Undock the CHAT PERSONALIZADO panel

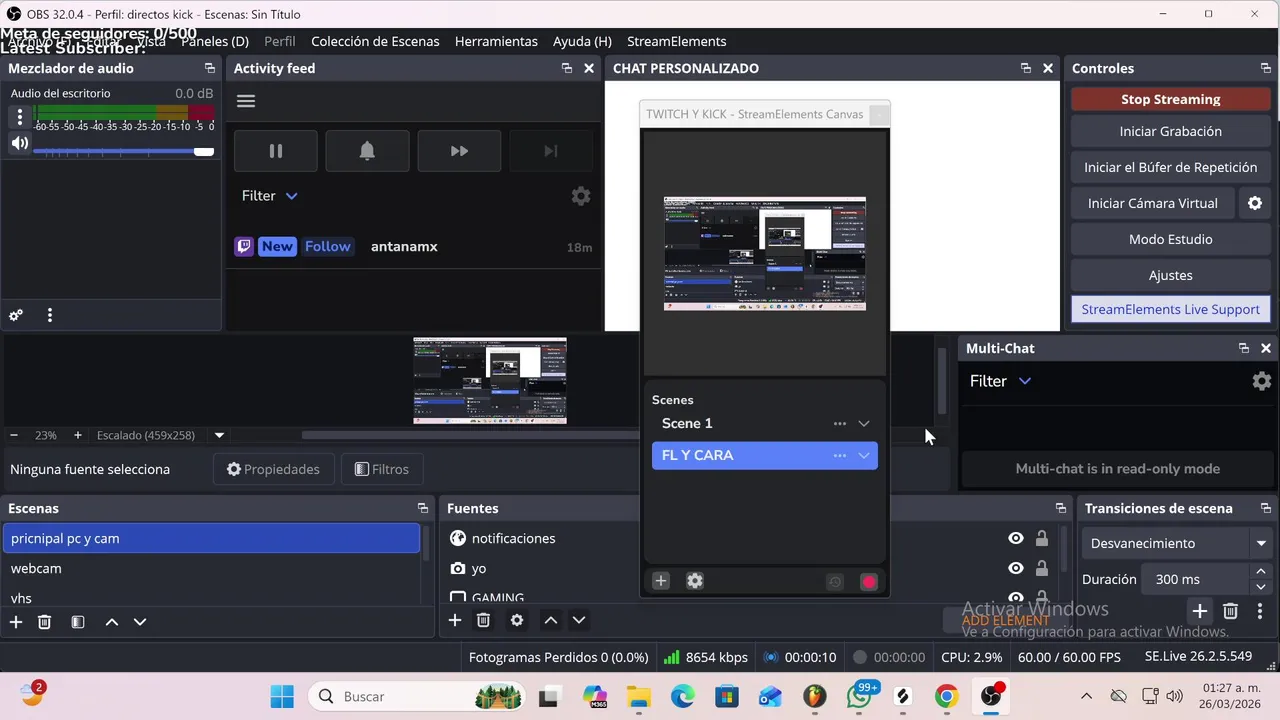coord(1025,68)
